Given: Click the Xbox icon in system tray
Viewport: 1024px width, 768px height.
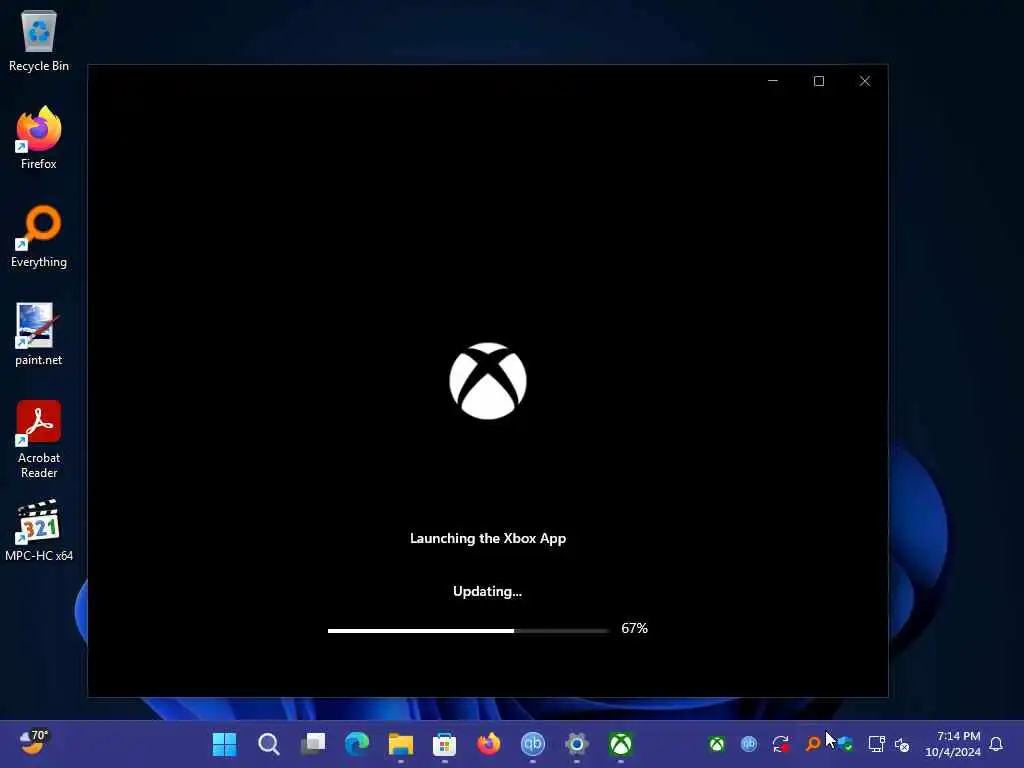Looking at the screenshot, I should (x=717, y=744).
